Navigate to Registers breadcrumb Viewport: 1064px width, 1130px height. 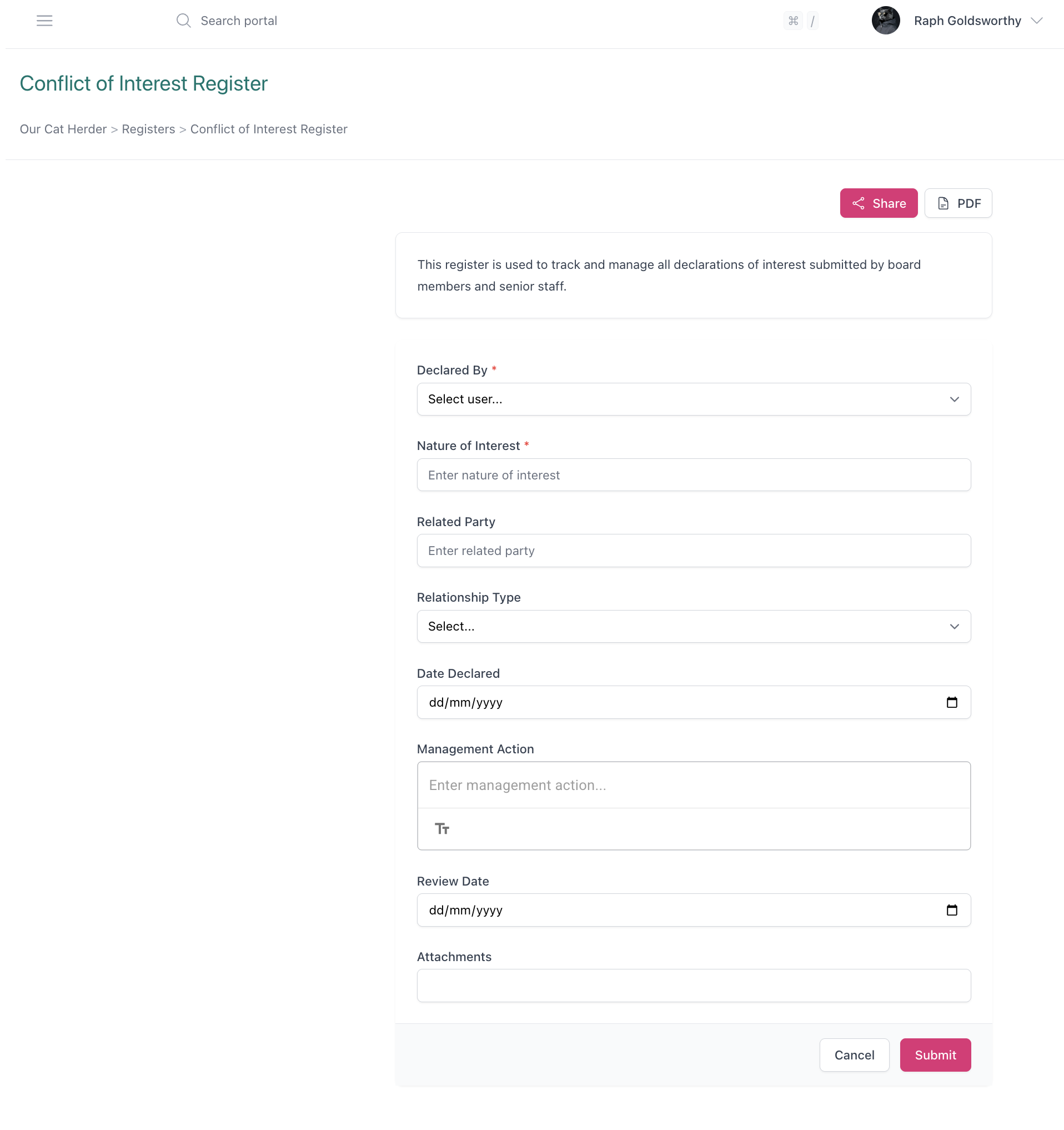pyautogui.click(x=148, y=129)
